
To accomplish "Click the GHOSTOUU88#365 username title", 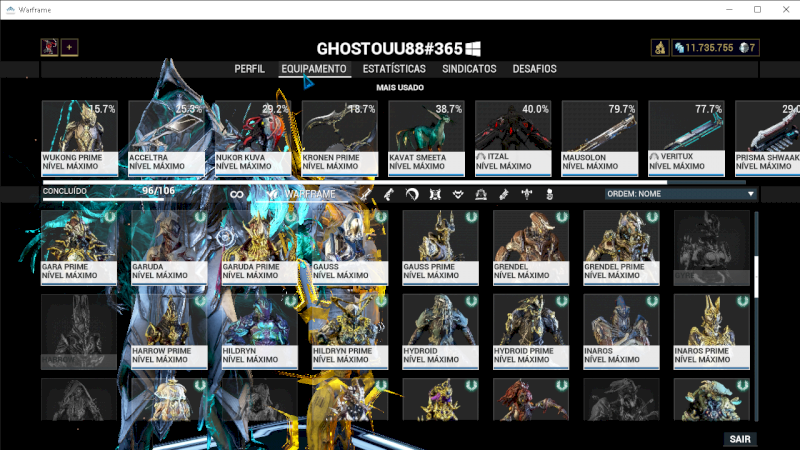I will (x=389, y=49).
